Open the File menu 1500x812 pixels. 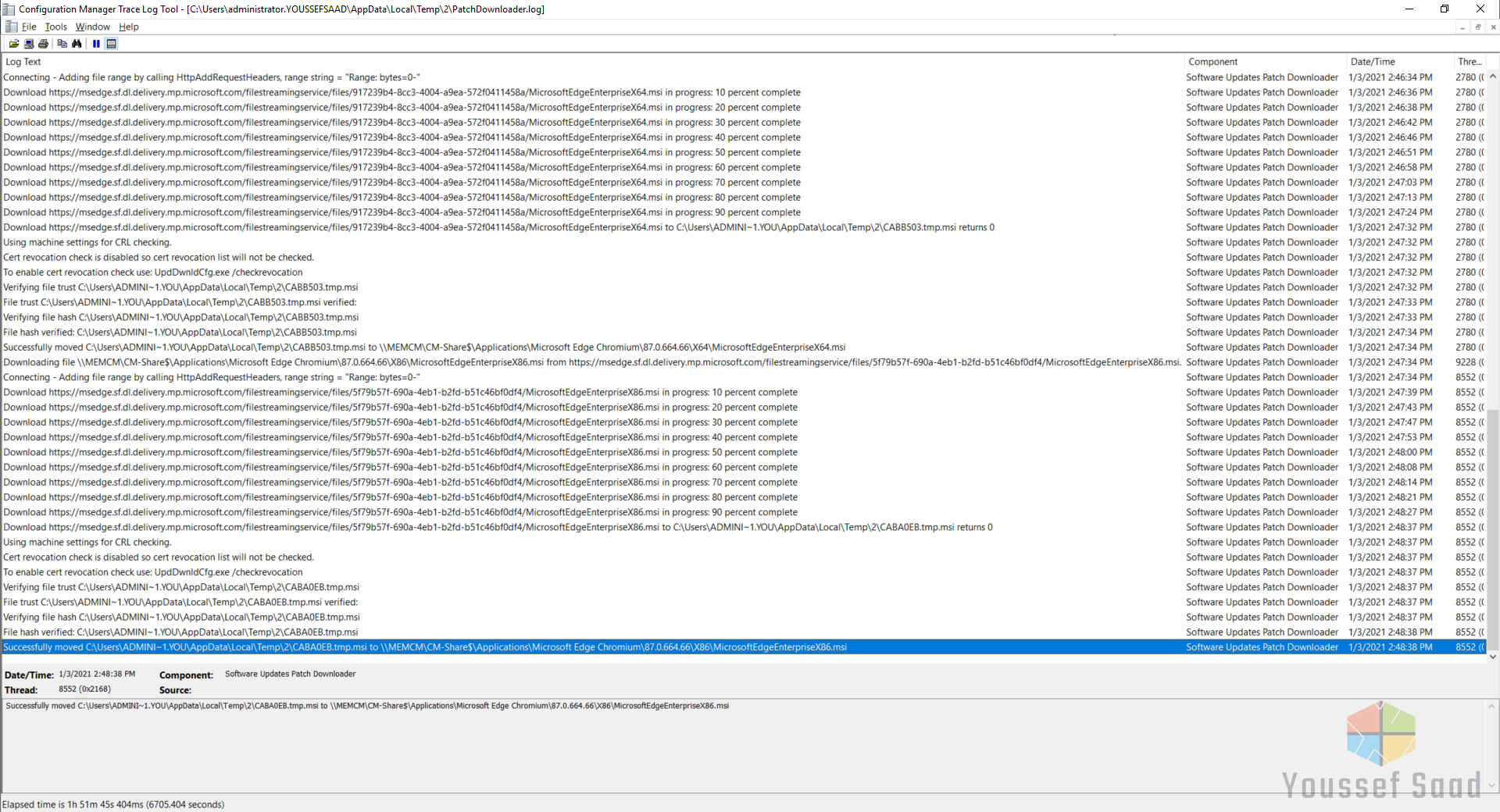click(x=29, y=26)
